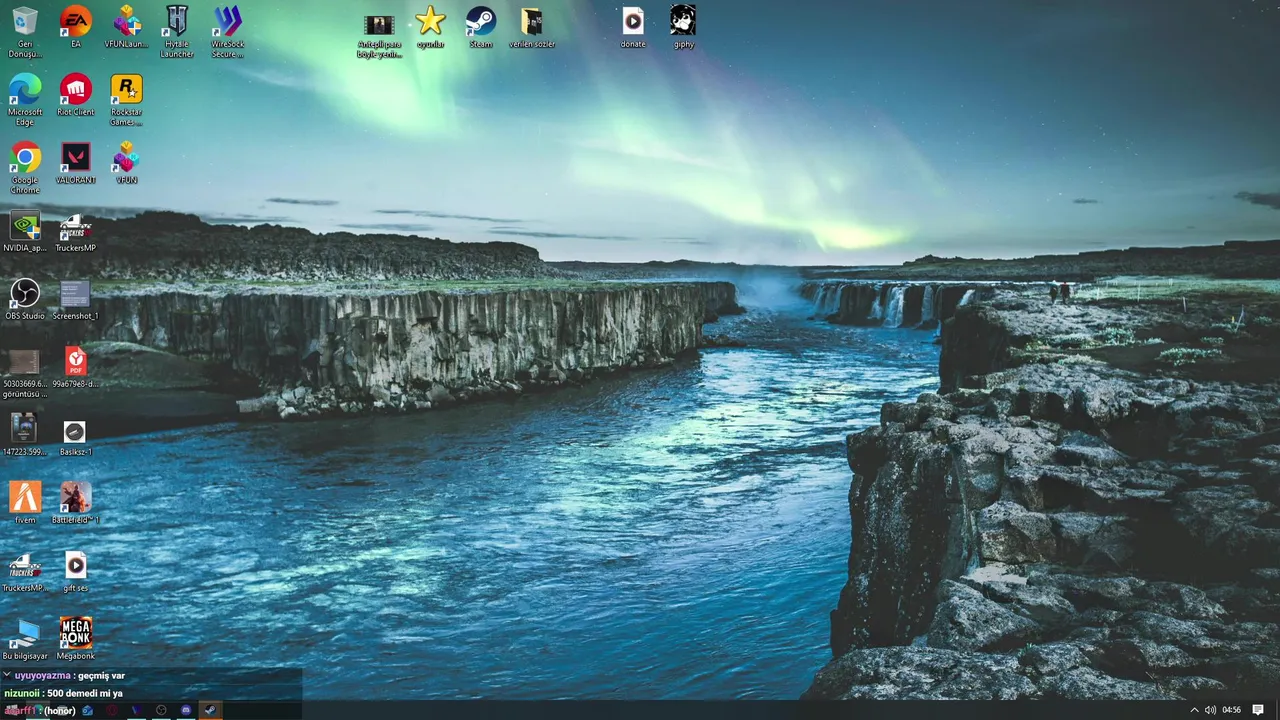Open the oyunlar star folder icon
Viewport: 1280px width, 720px height.
[430, 27]
